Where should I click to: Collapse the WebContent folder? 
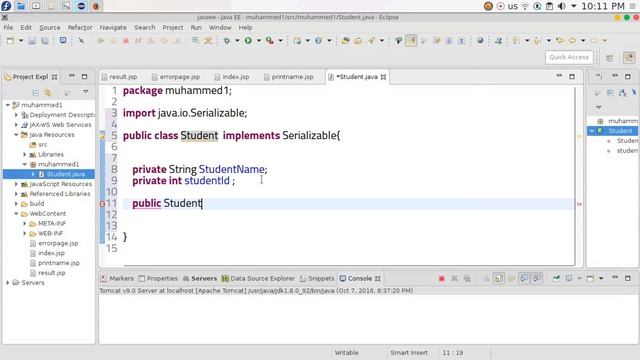[x=16, y=213]
